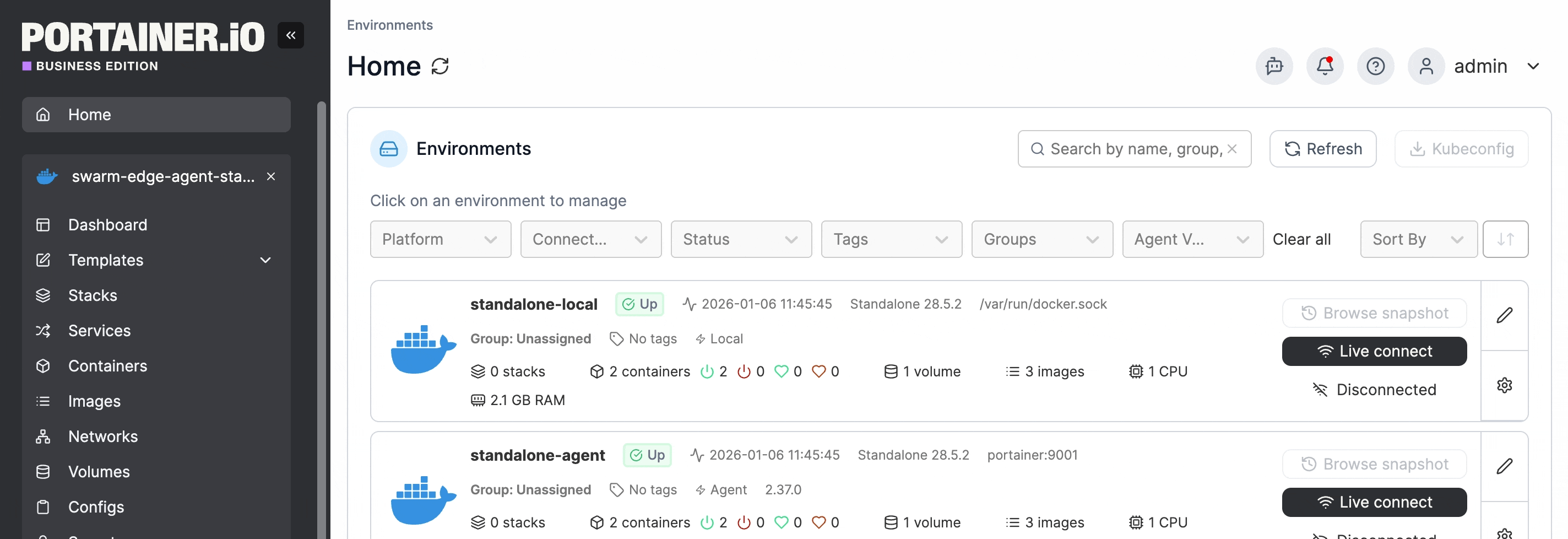1568x539 pixels.
Task: Click the Clear all filters link
Action: coord(1301,239)
